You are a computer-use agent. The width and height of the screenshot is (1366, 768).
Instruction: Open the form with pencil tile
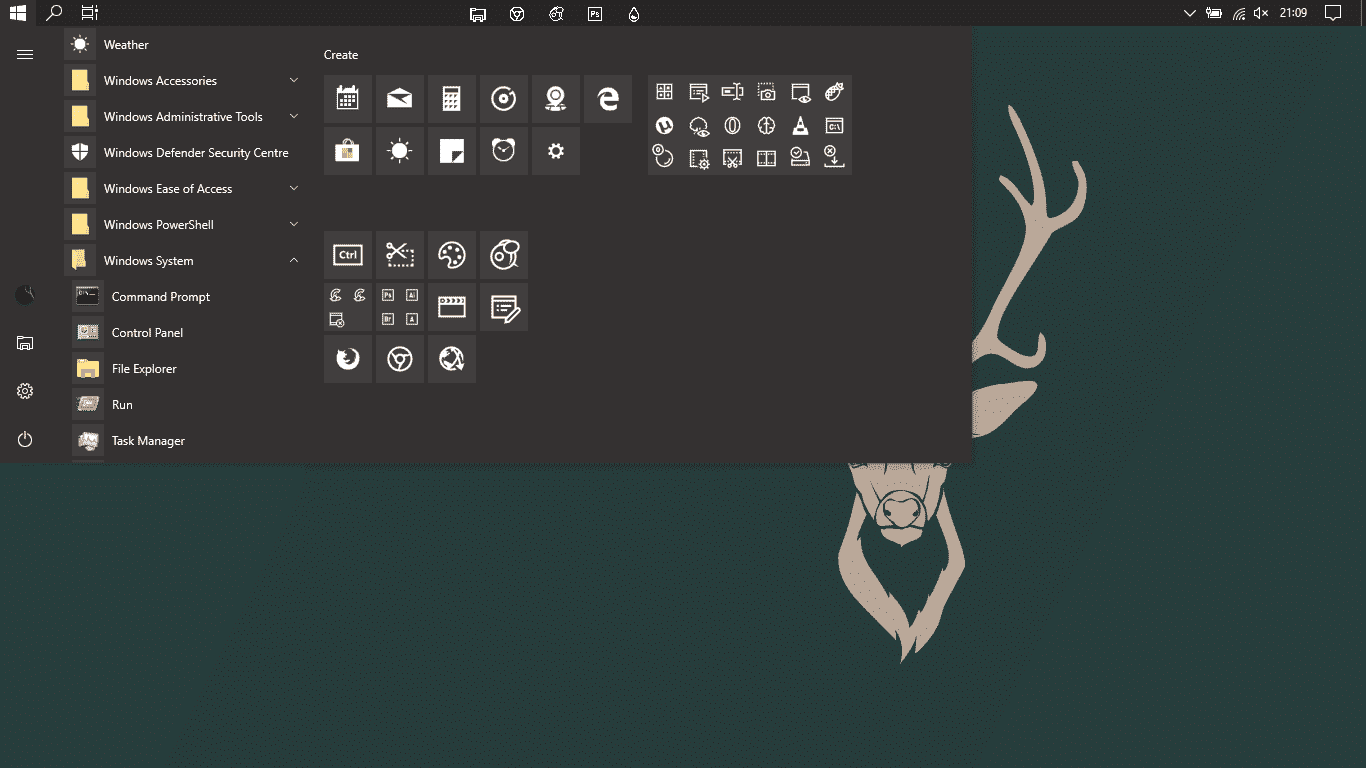click(x=504, y=307)
